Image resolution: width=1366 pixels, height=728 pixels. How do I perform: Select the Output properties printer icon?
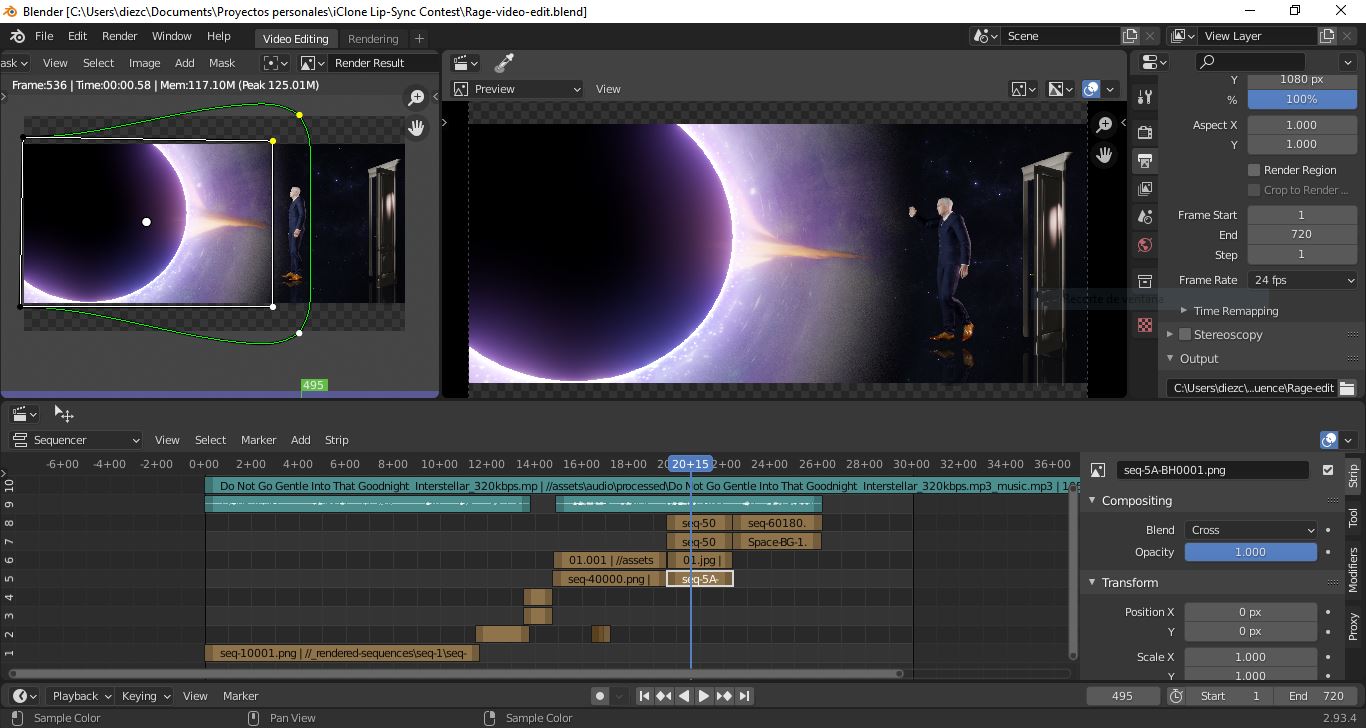(1145, 160)
